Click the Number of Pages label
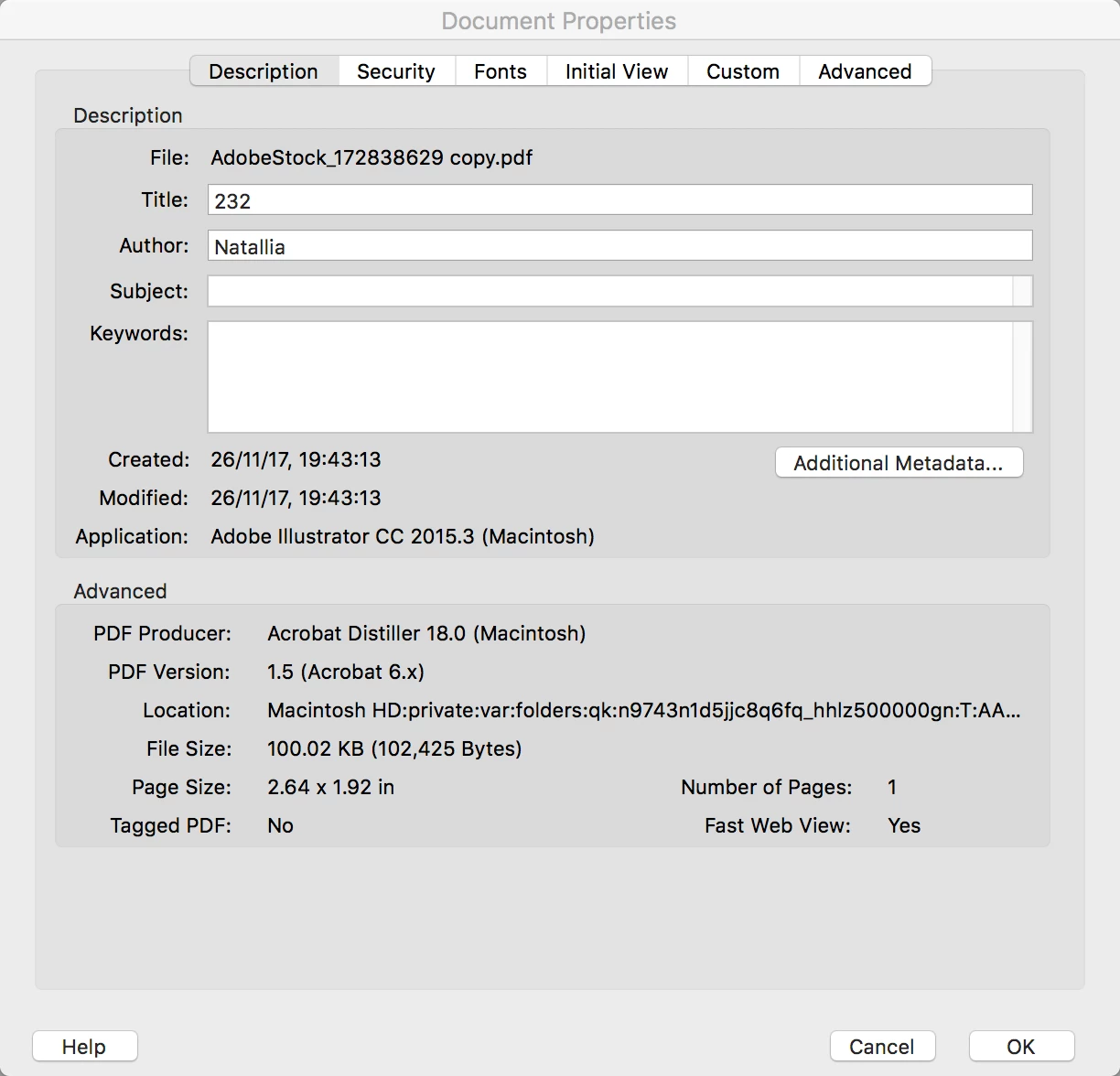This screenshot has width=1120, height=1076. tap(767, 787)
